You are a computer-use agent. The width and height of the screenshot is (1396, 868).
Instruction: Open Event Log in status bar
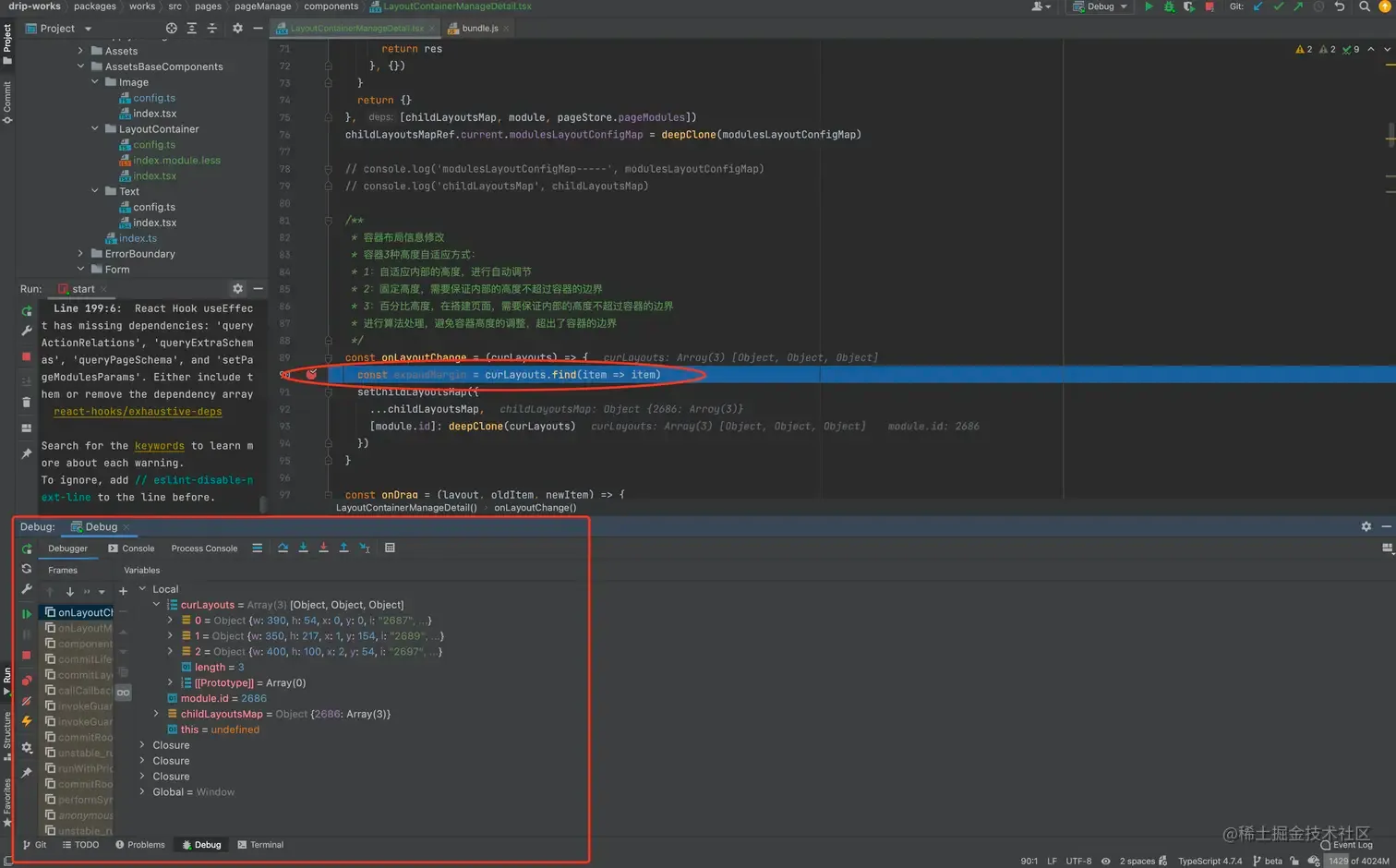1346,845
